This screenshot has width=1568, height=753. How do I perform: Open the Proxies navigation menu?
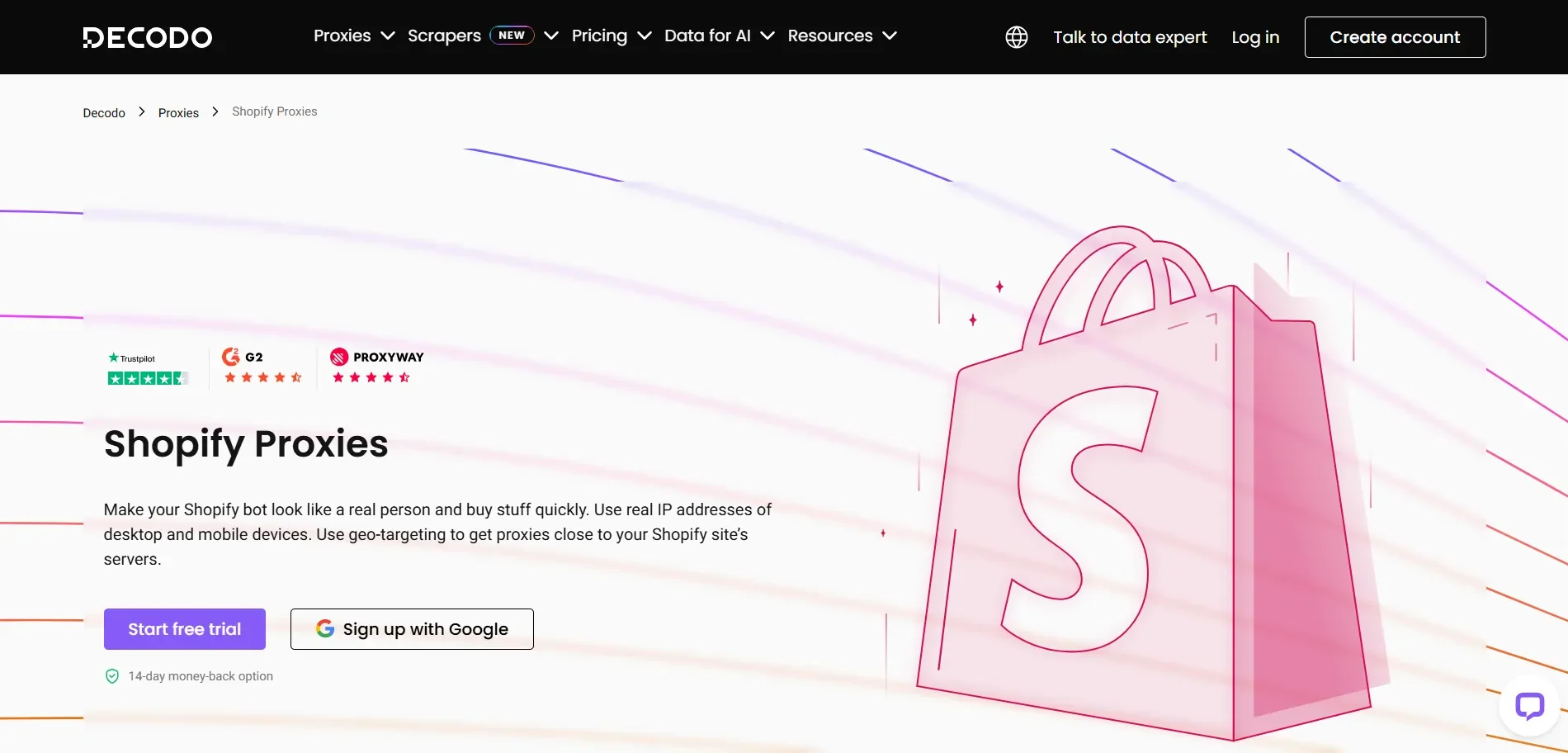point(342,36)
